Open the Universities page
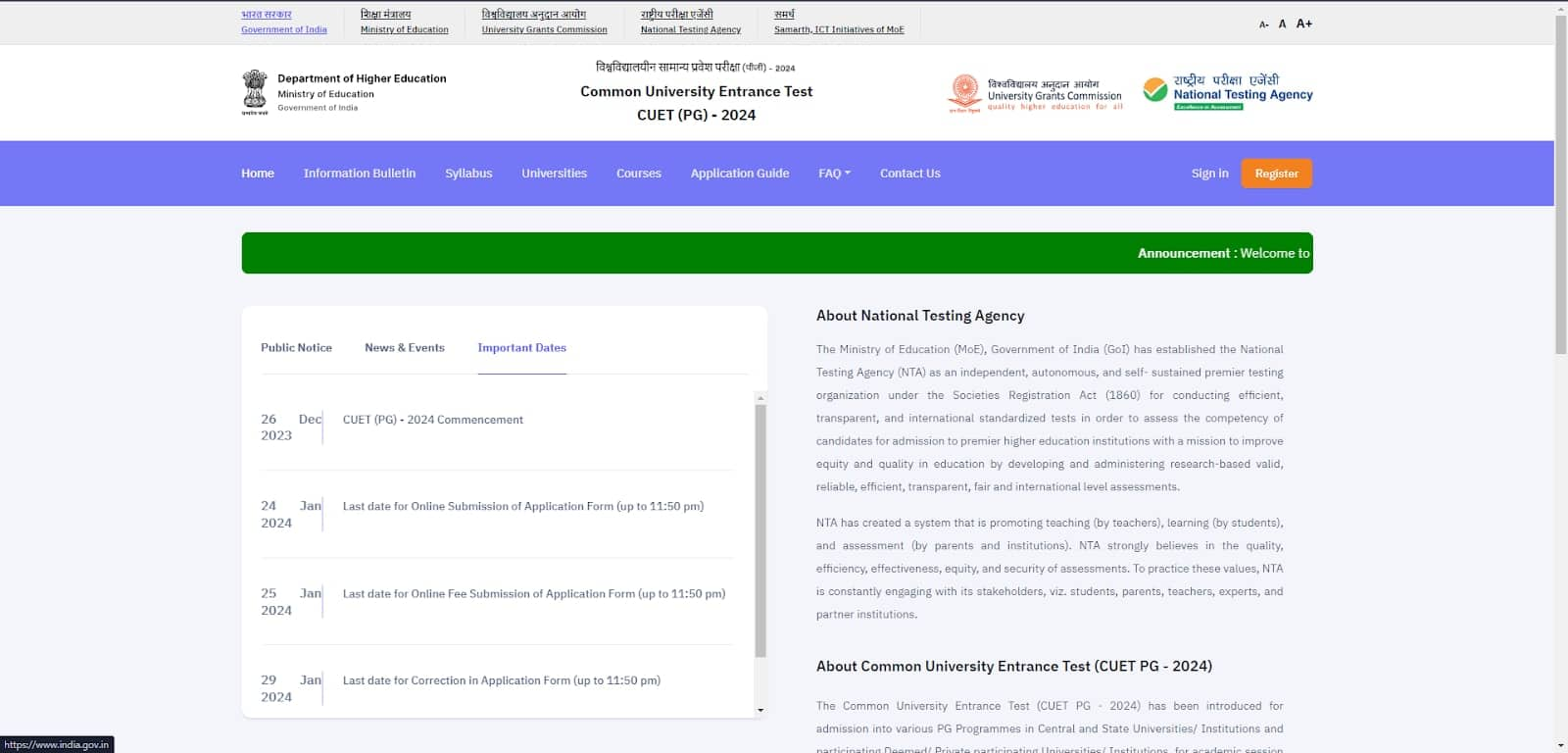Image resolution: width=1568 pixels, height=753 pixels. [x=554, y=174]
